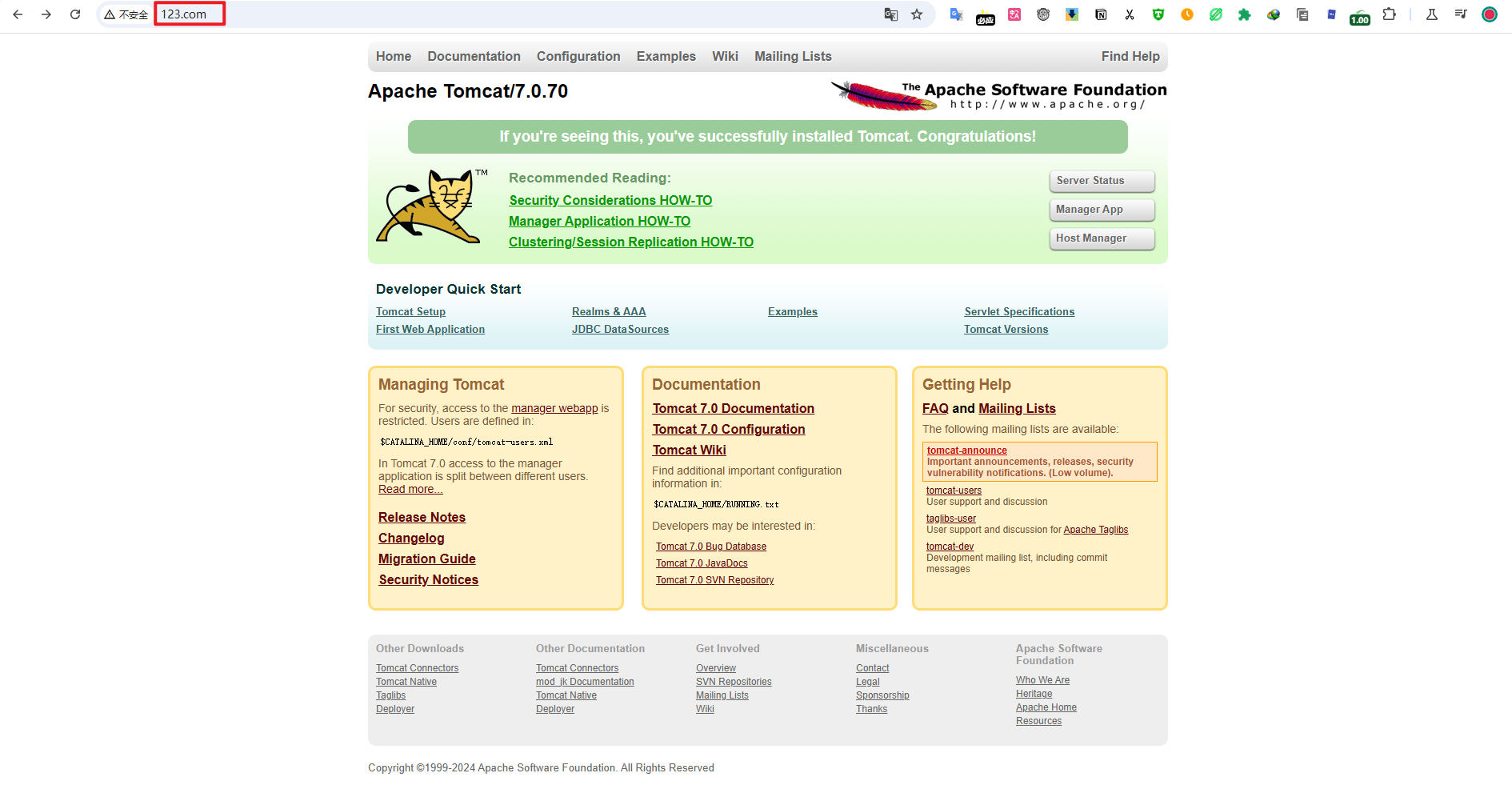Open the Apache Home footer link

(1046, 707)
